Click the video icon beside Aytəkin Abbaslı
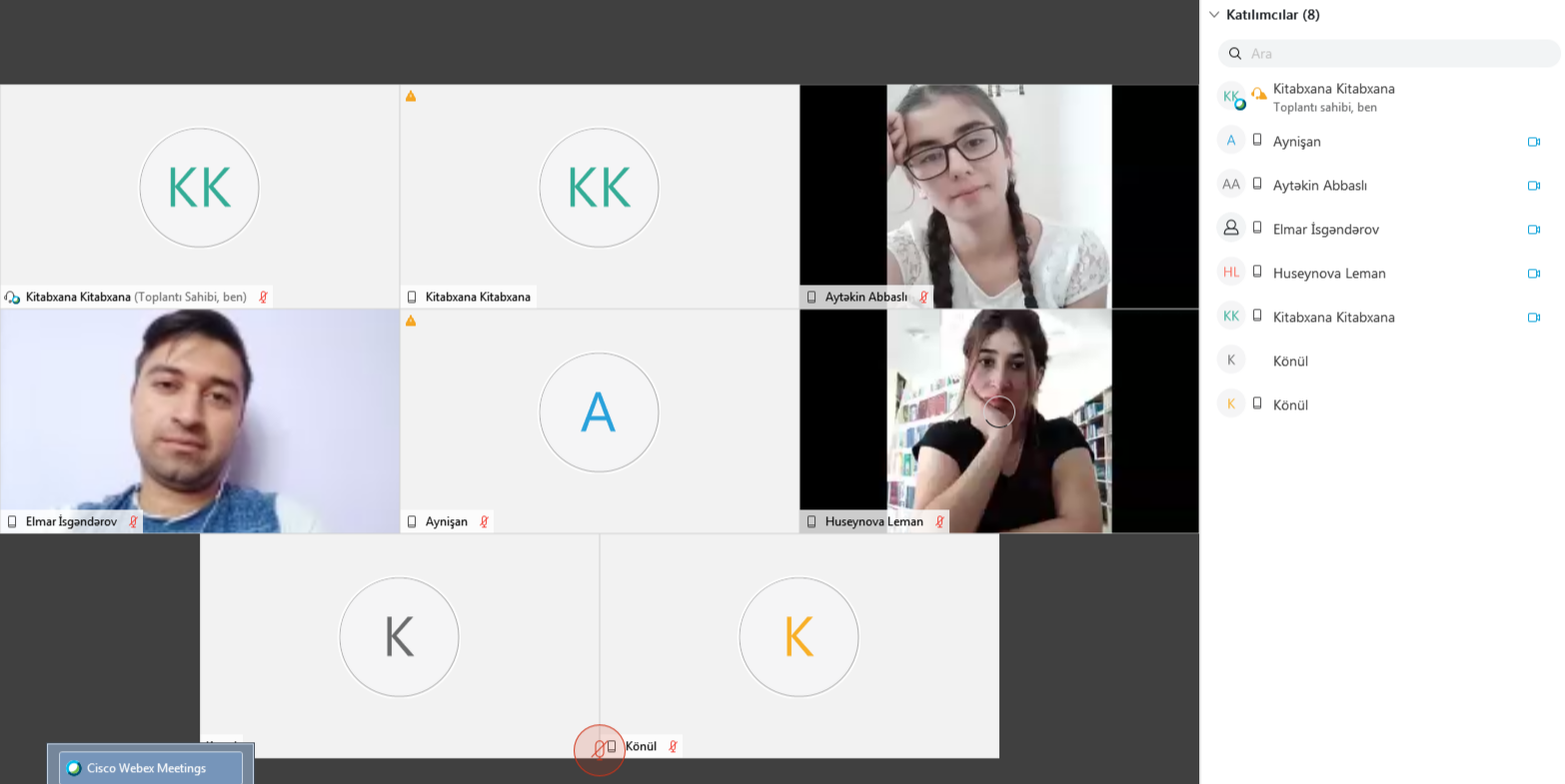 click(x=1533, y=186)
